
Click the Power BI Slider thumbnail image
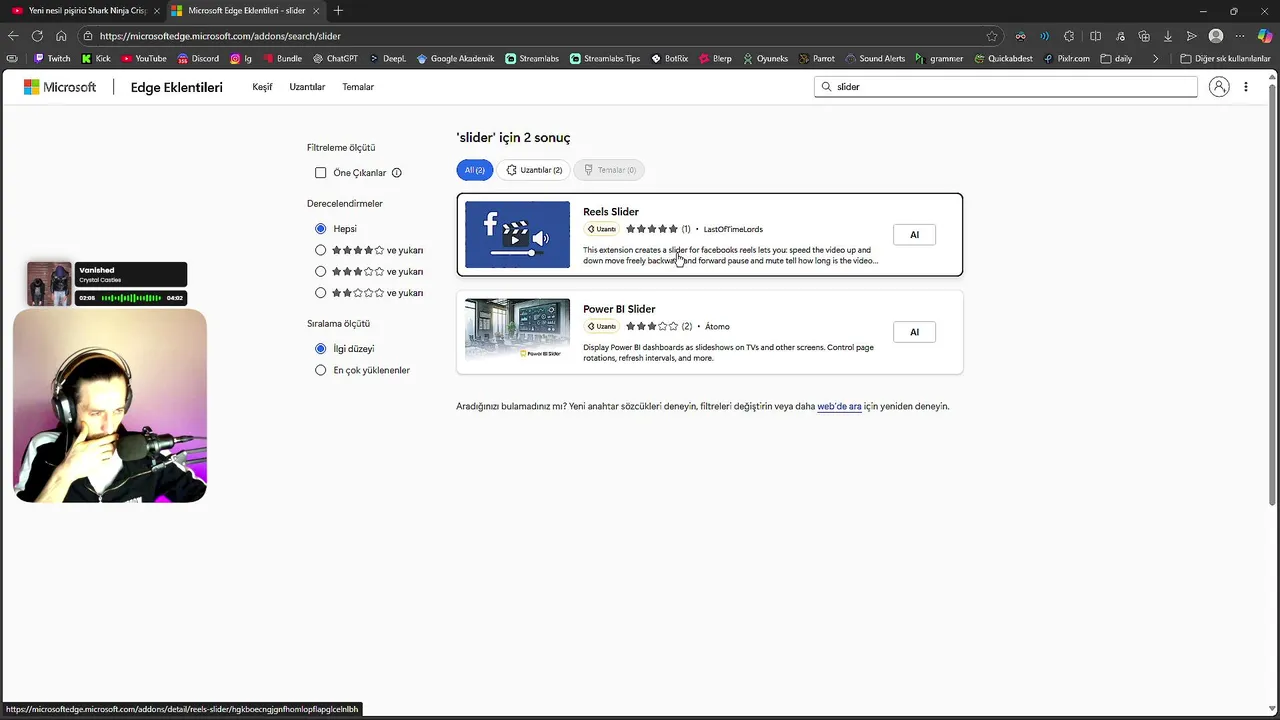pyautogui.click(x=517, y=329)
